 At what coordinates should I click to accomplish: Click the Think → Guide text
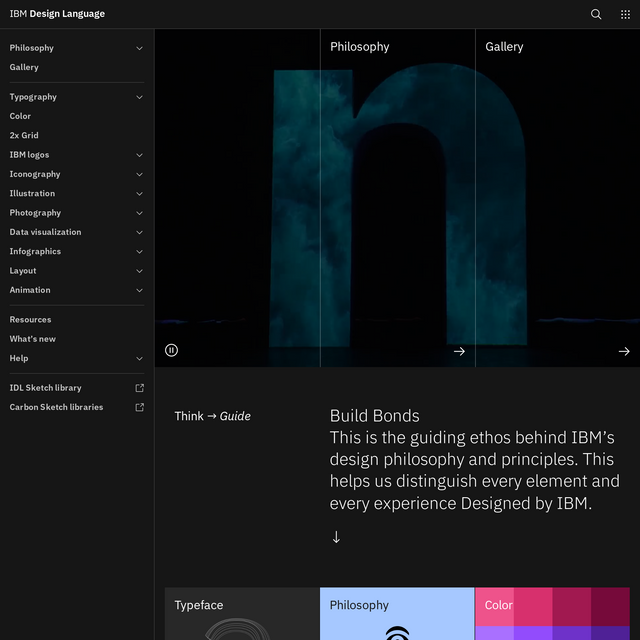point(213,416)
